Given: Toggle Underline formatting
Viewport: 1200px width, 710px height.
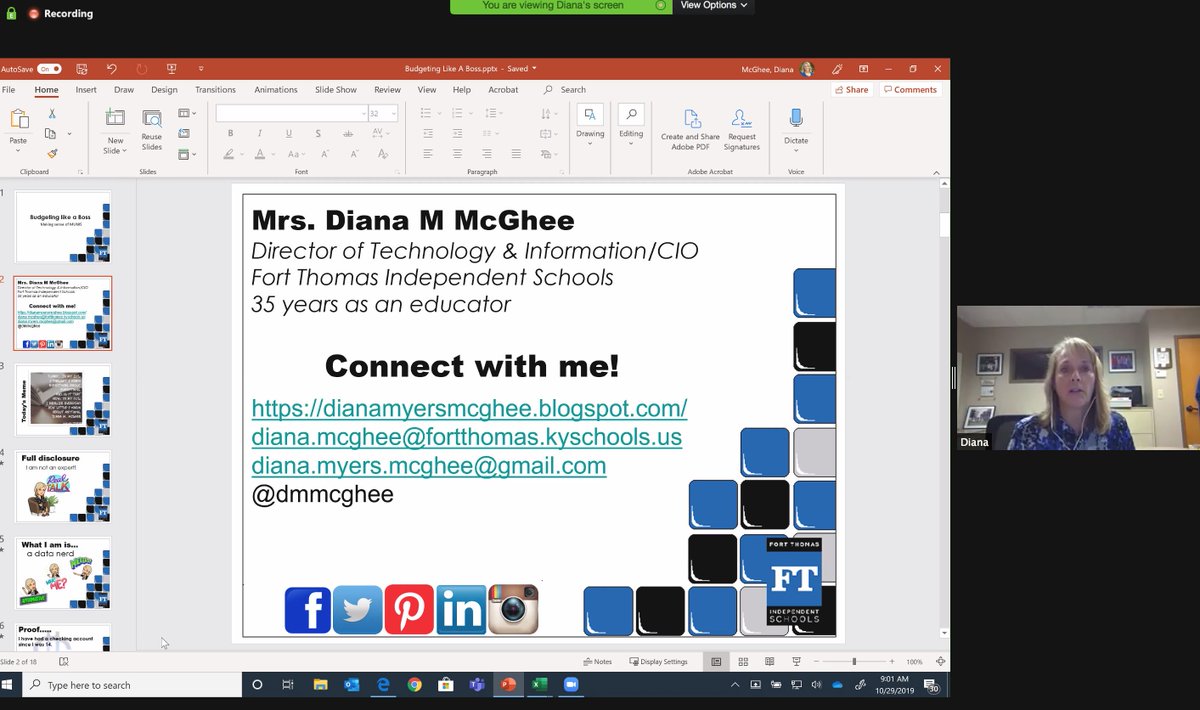Looking at the screenshot, I should click(x=289, y=133).
